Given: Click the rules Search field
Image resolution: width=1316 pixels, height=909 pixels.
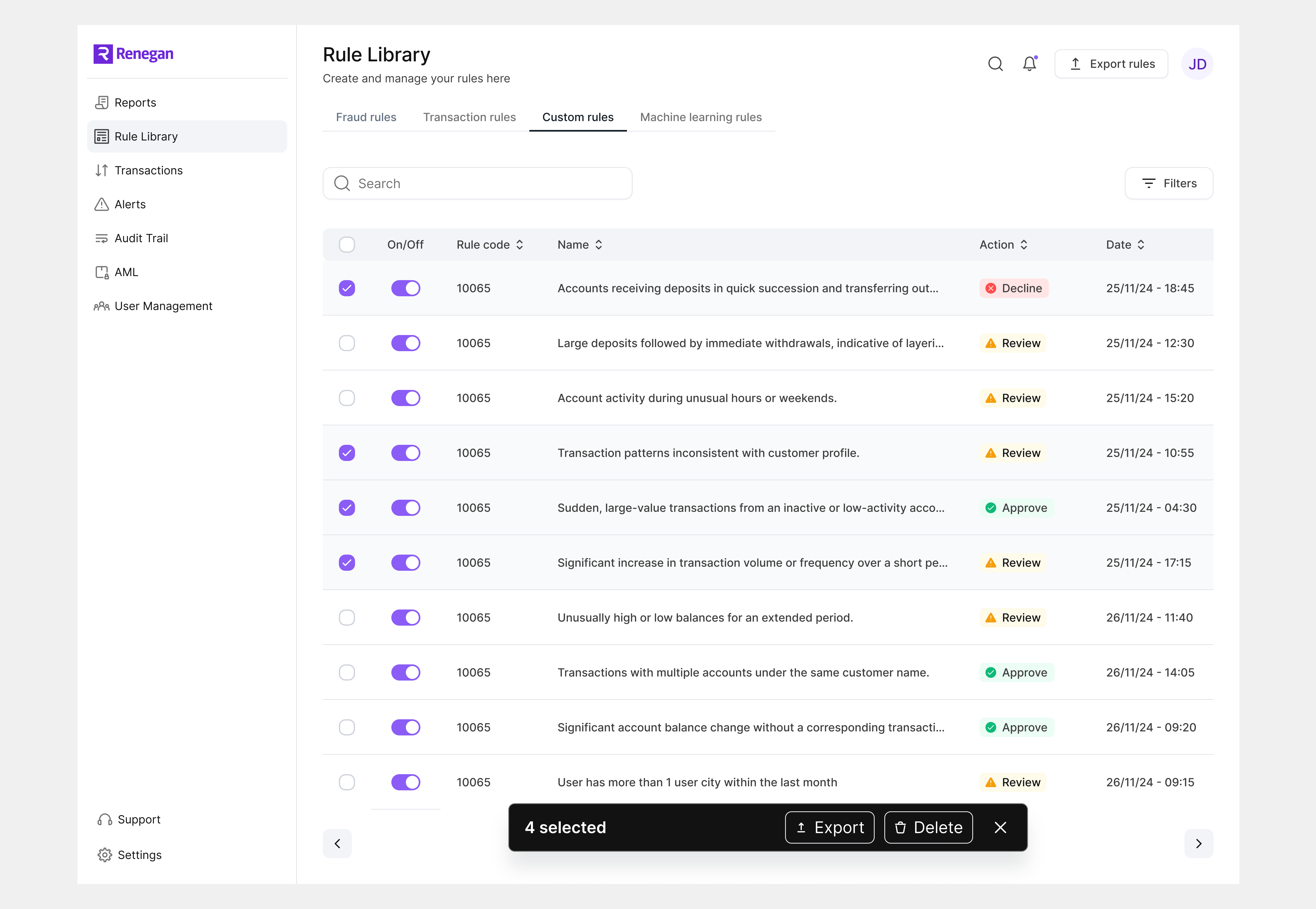Looking at the screenshot, I should point(477,184).
